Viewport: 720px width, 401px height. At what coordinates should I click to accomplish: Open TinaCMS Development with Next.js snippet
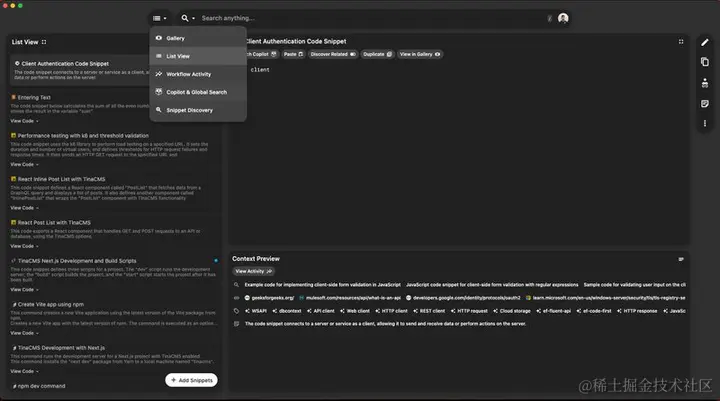61,348
